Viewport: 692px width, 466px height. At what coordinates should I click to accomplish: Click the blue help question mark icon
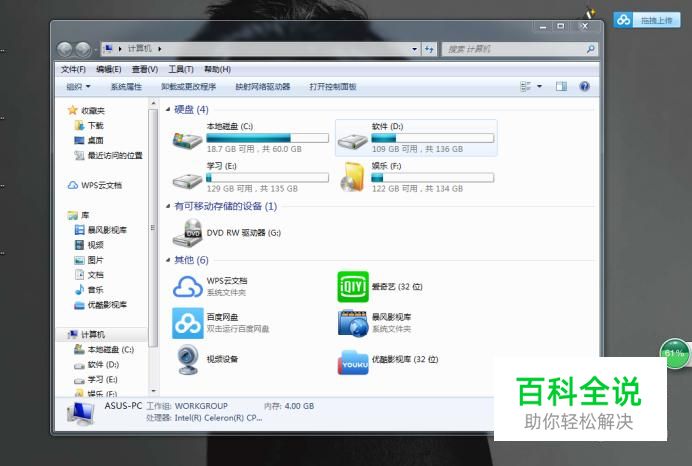(584, 86)
